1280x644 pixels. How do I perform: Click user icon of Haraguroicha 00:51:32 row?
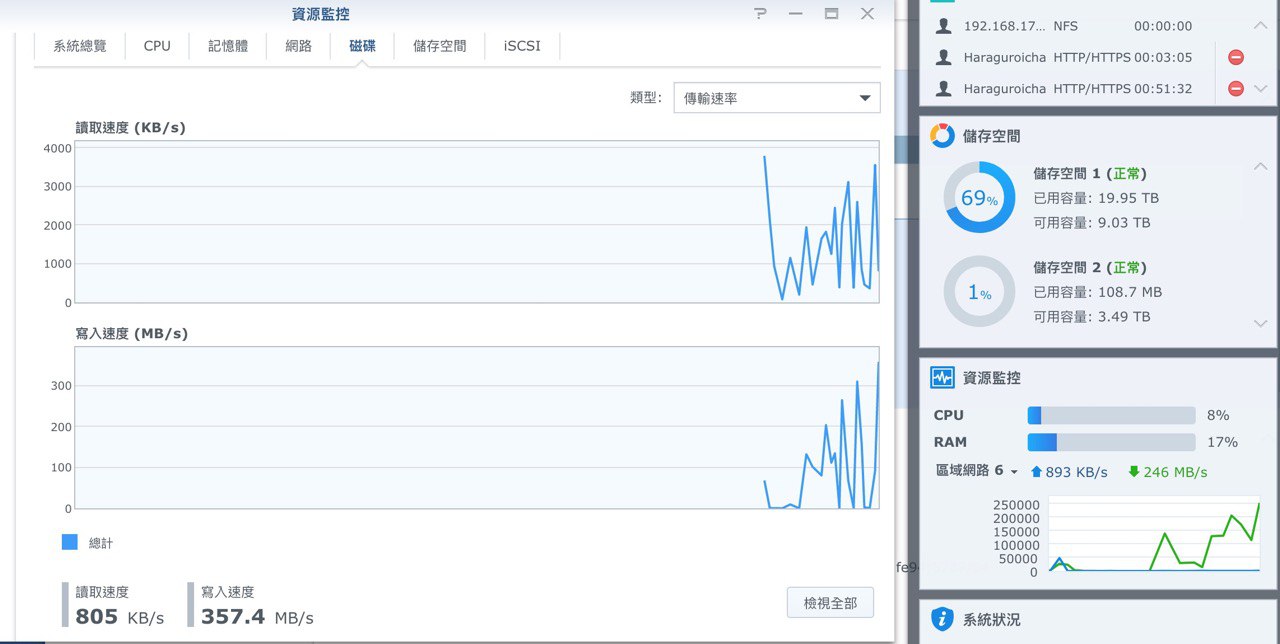coord(942,89)
